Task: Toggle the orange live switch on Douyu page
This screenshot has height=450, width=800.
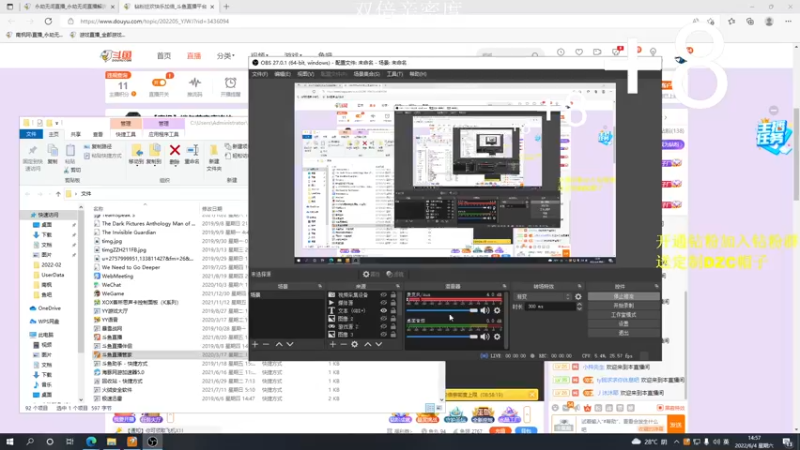Action: pyautogui.click(x=159, y=83)
